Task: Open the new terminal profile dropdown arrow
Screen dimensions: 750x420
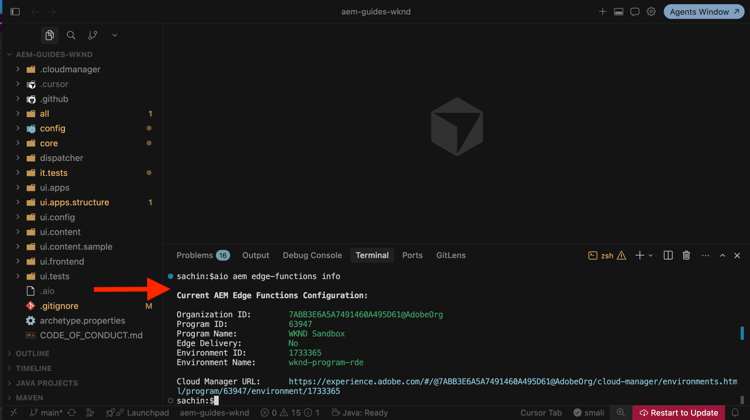Action: coord(651,256)
